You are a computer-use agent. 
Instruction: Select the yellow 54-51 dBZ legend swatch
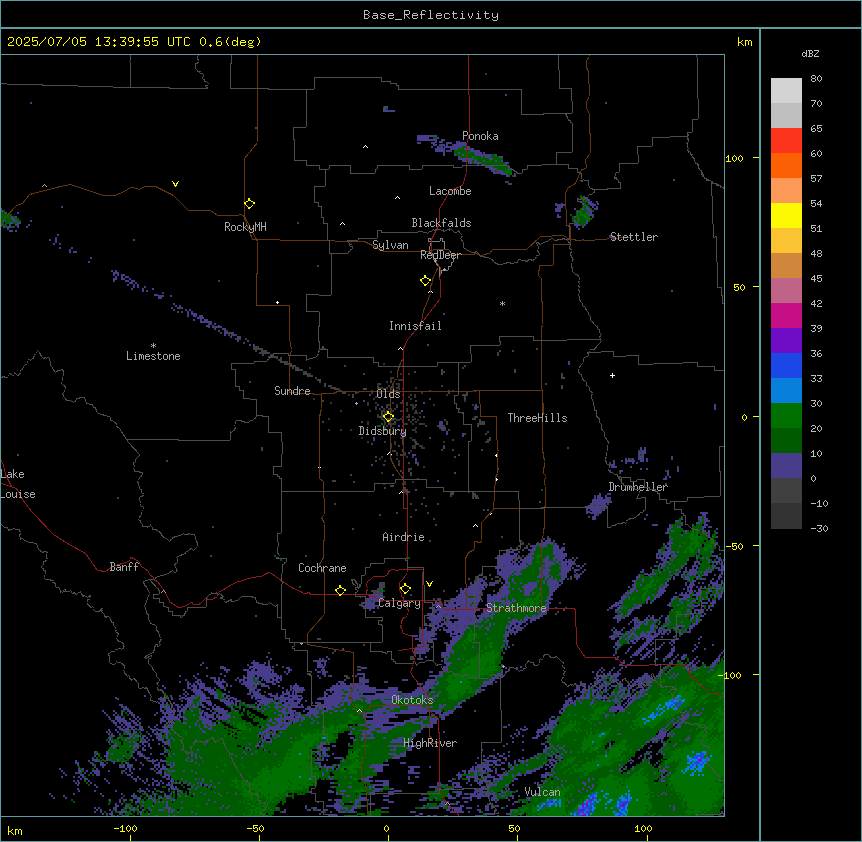click(786, 215)
